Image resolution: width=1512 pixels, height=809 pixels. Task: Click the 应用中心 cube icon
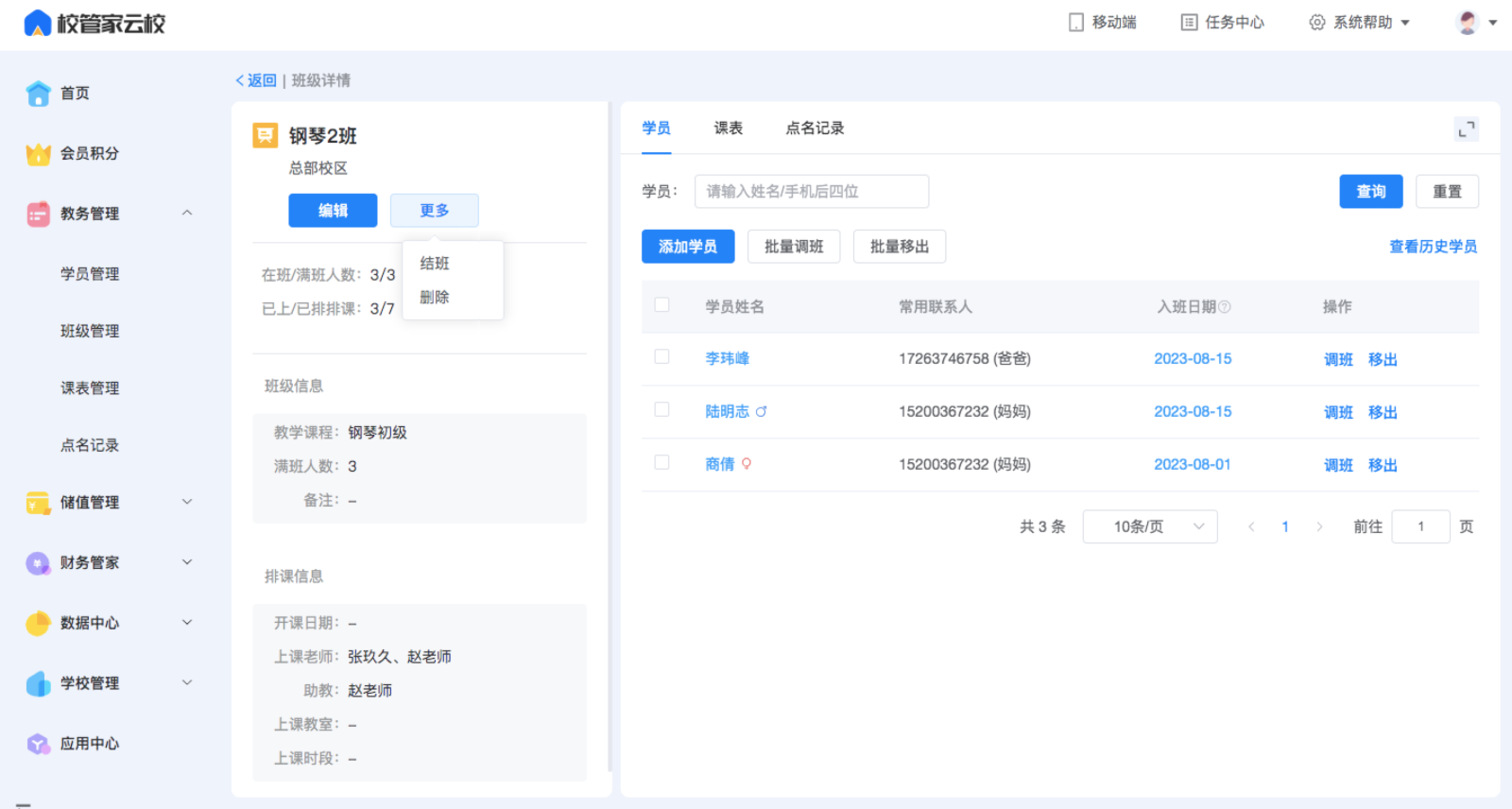coord(38,744)
